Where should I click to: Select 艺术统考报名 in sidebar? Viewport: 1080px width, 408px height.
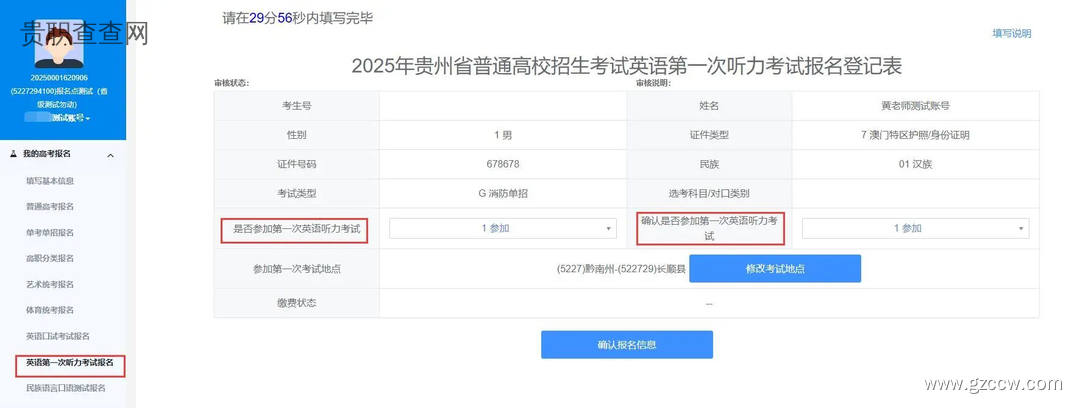click(50, 284)
